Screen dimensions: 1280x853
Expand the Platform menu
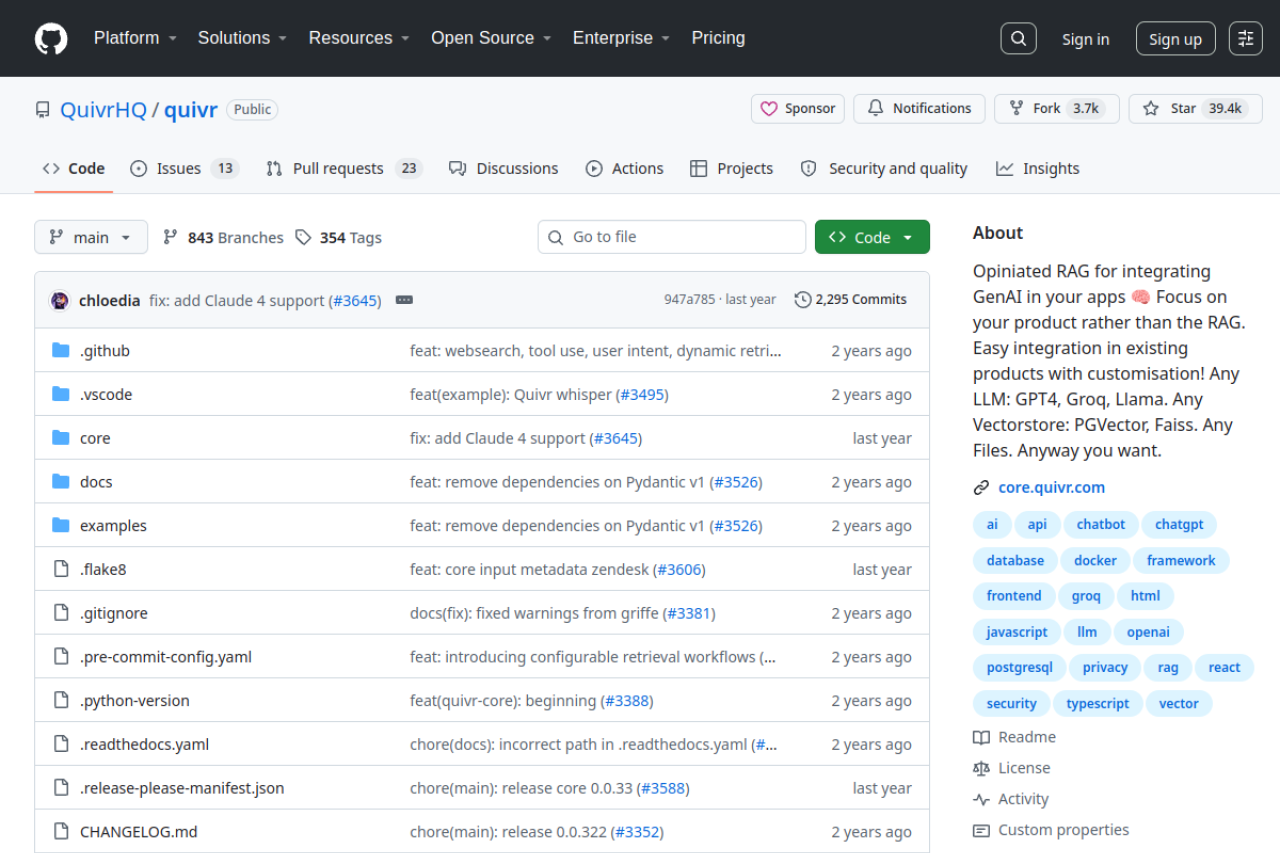tap(135, 38)
